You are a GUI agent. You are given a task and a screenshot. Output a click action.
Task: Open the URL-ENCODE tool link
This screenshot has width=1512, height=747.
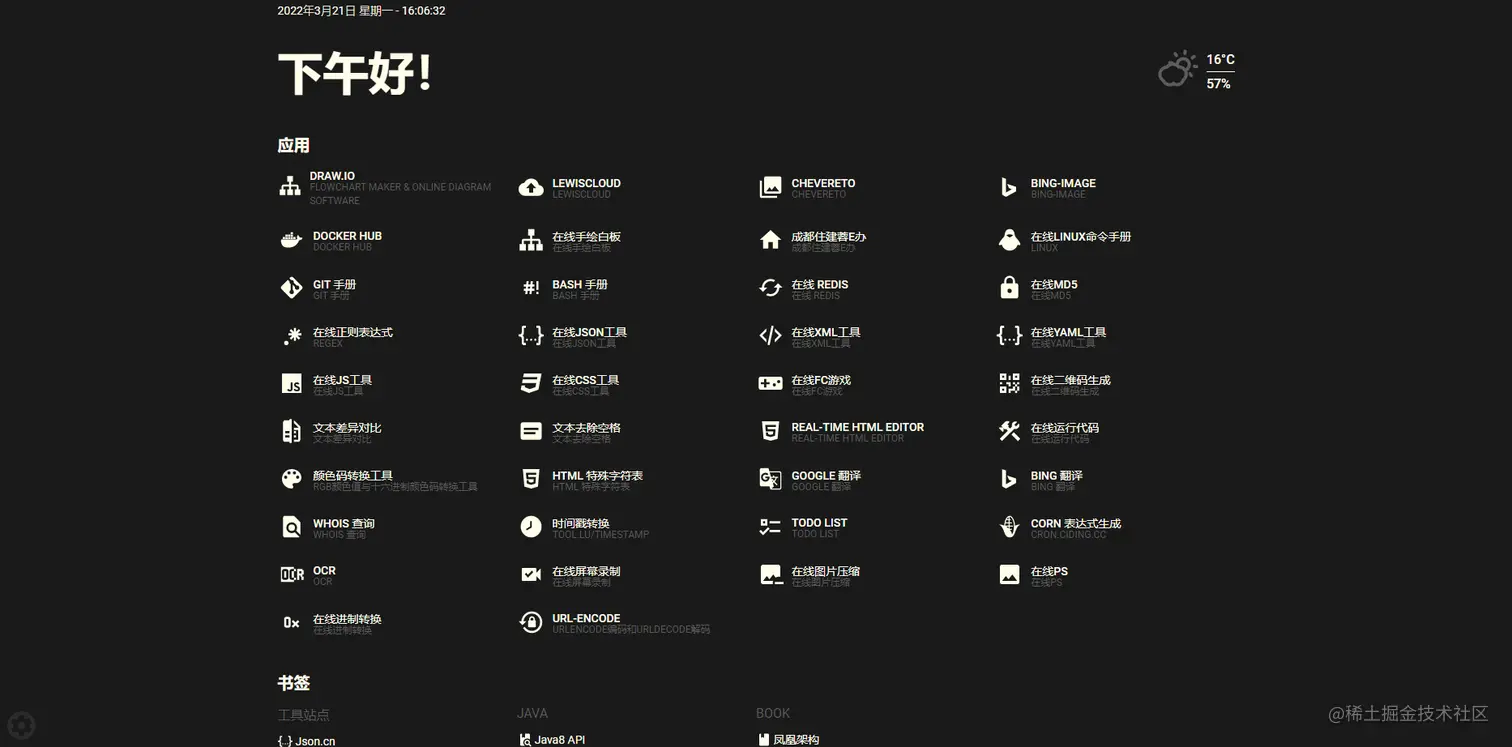tap(586, 619)
